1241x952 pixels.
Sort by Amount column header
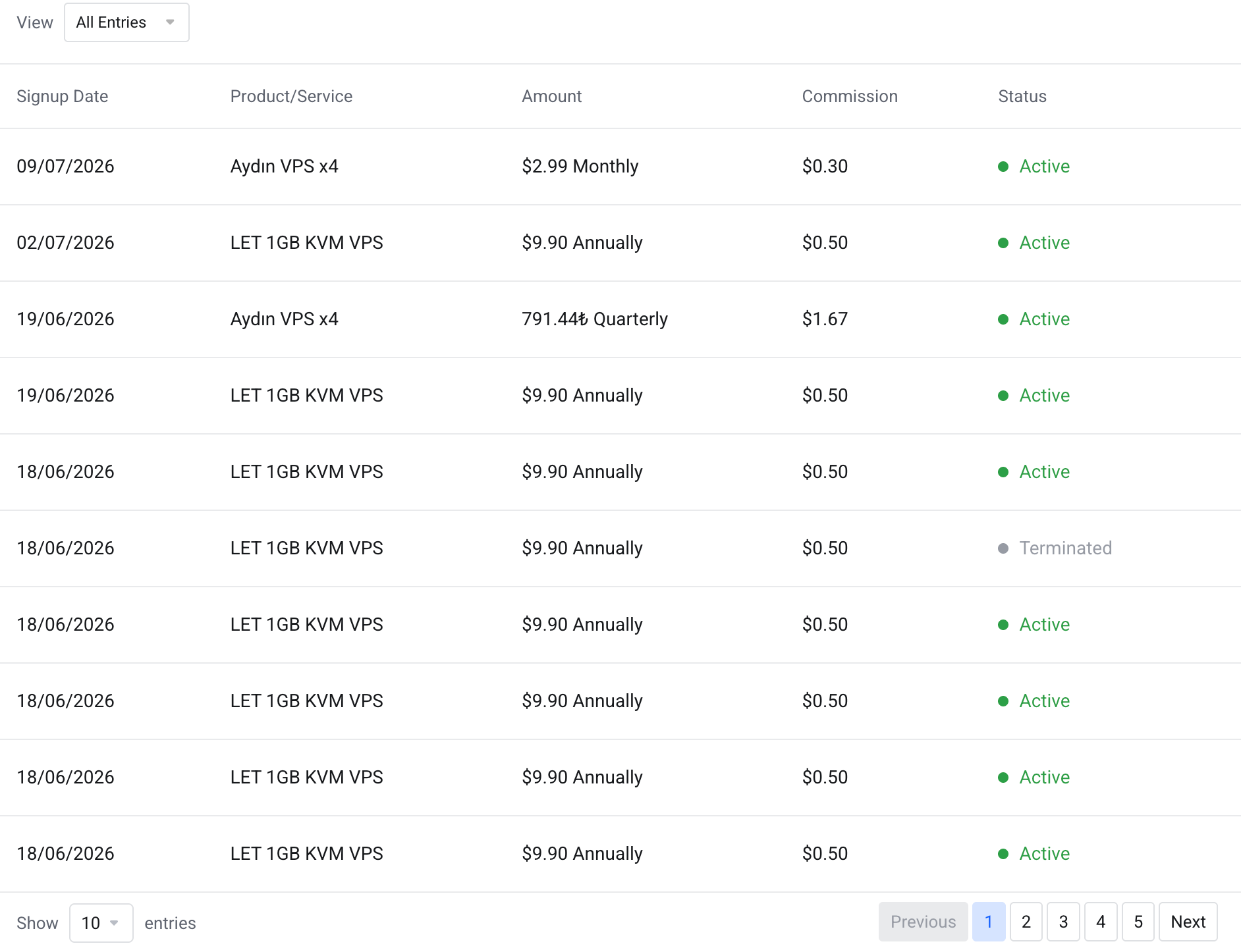tap(551, 96)
